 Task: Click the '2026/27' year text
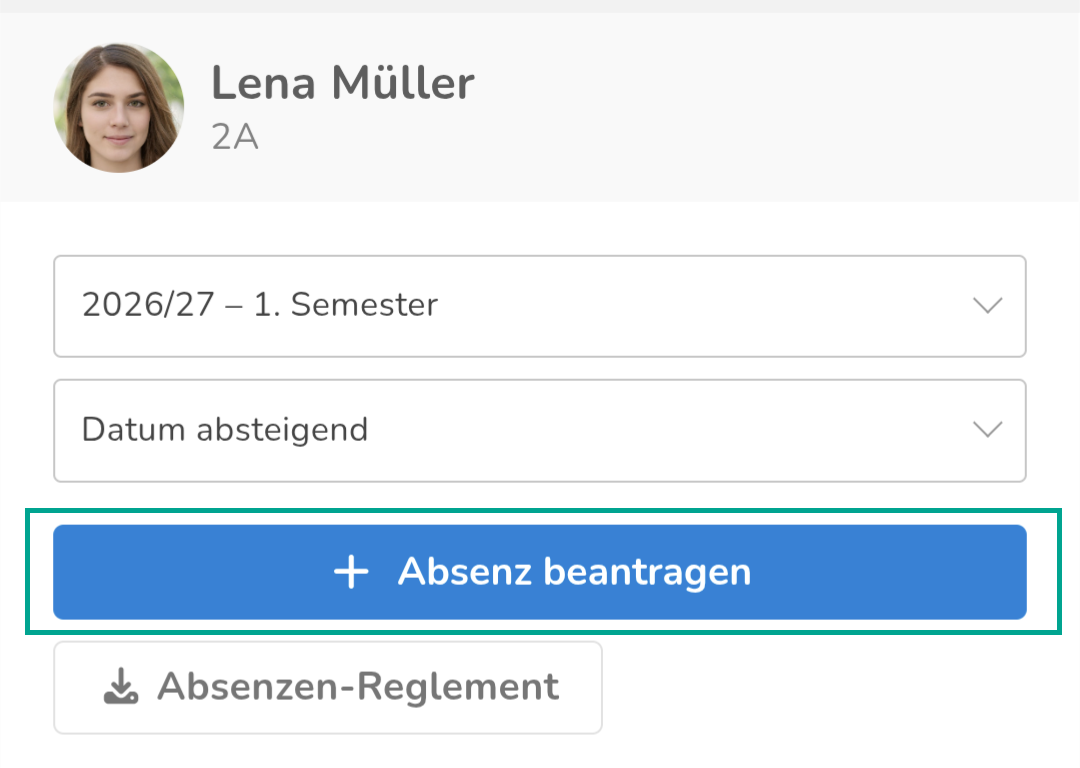coord(148,304)
